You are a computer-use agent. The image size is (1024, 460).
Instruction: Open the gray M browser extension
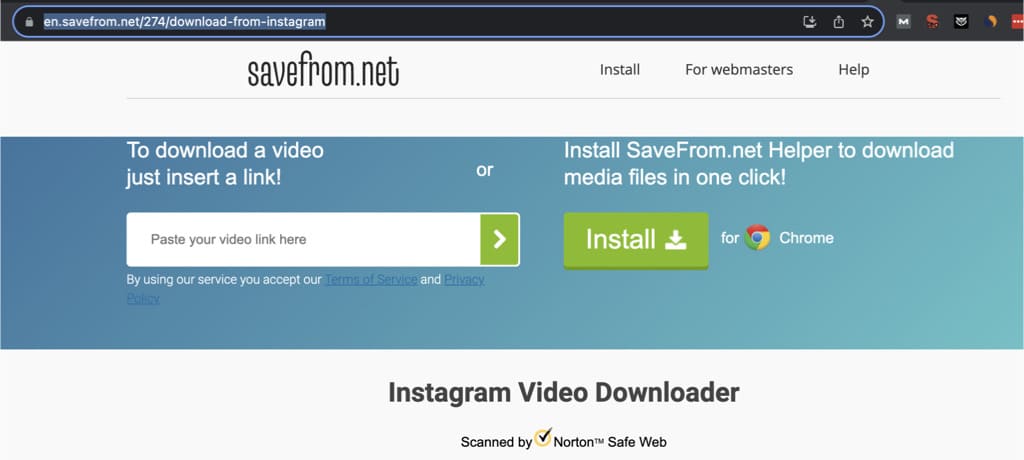(903, 22)
